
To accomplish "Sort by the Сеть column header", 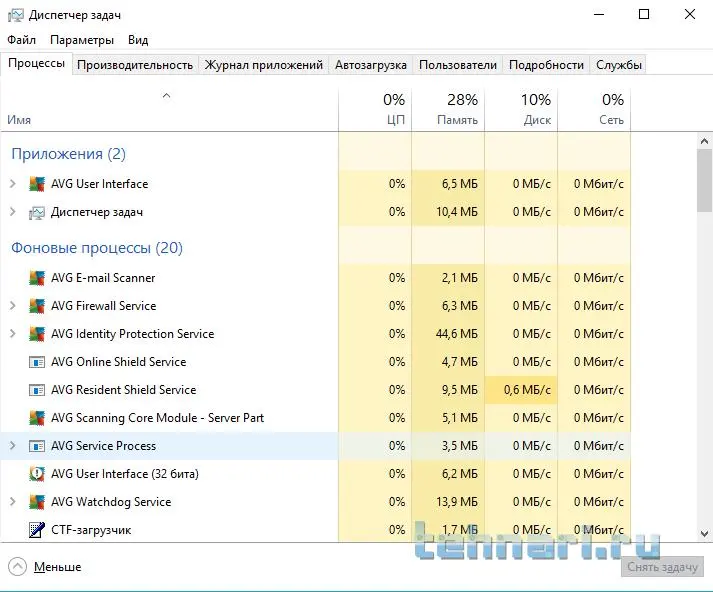I will (594, 110).
